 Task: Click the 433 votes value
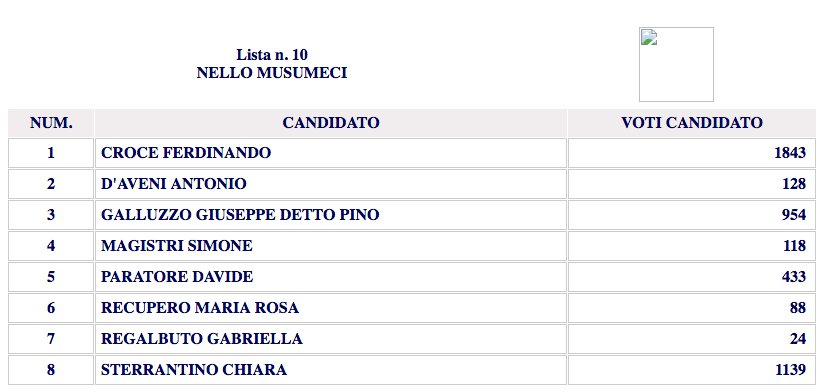(794, 277)
